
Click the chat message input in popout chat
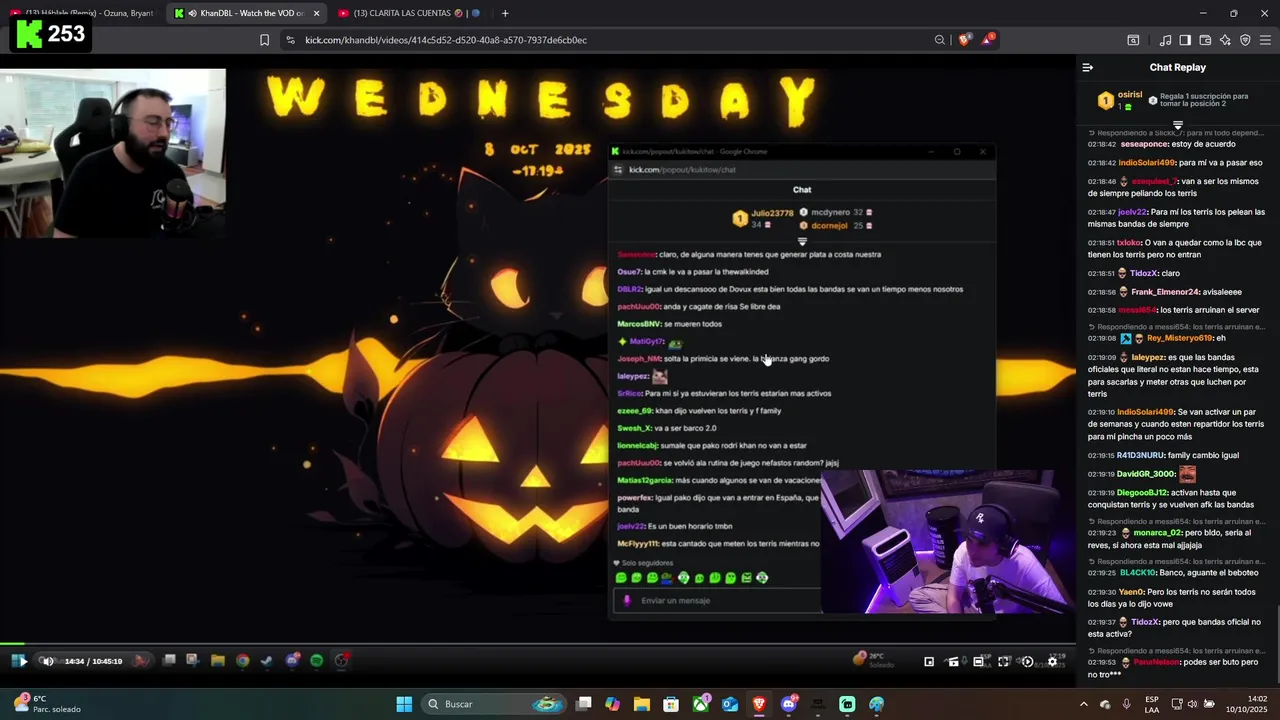[716, 600]
